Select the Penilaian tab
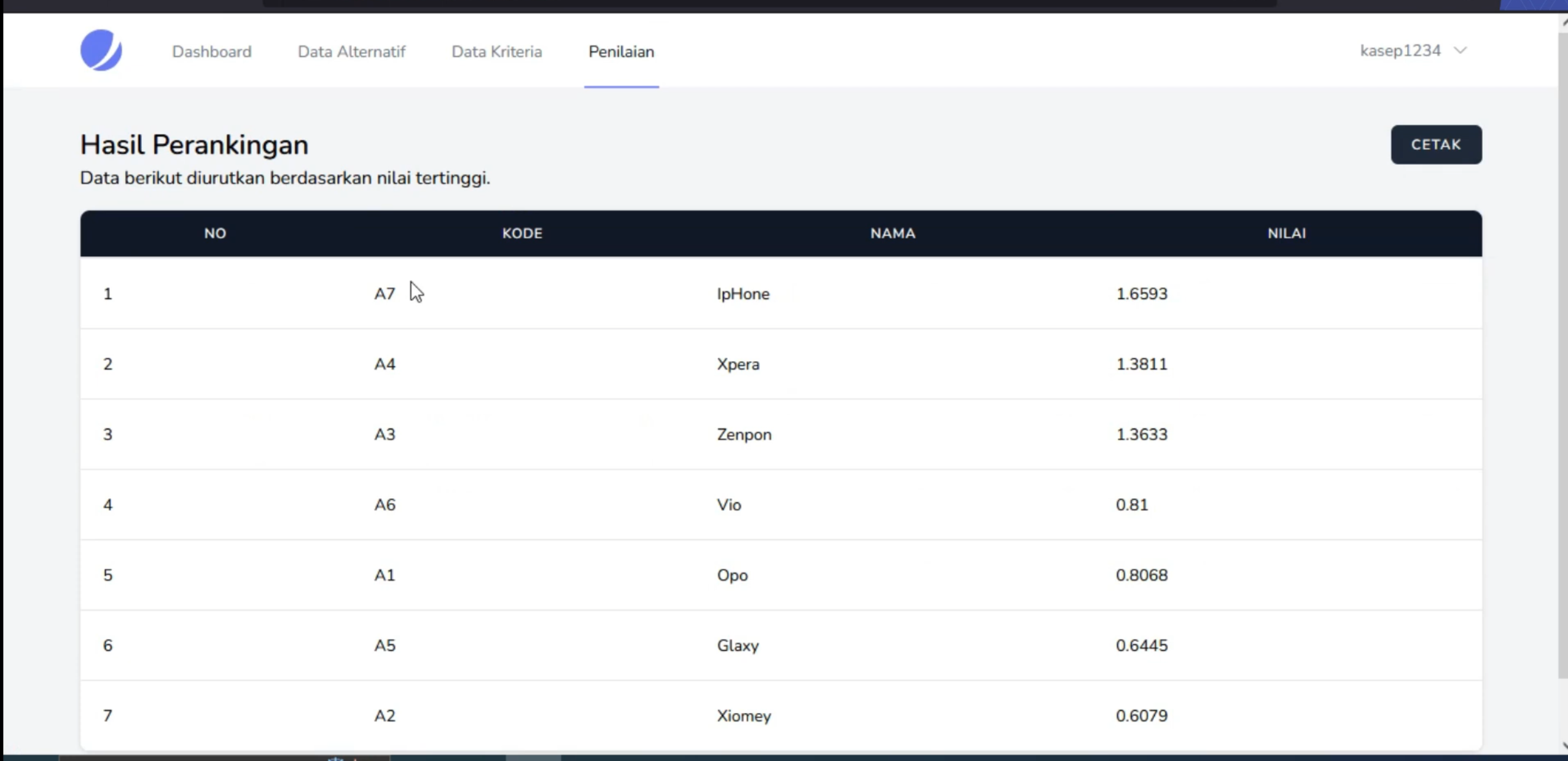 coord(621,52)
